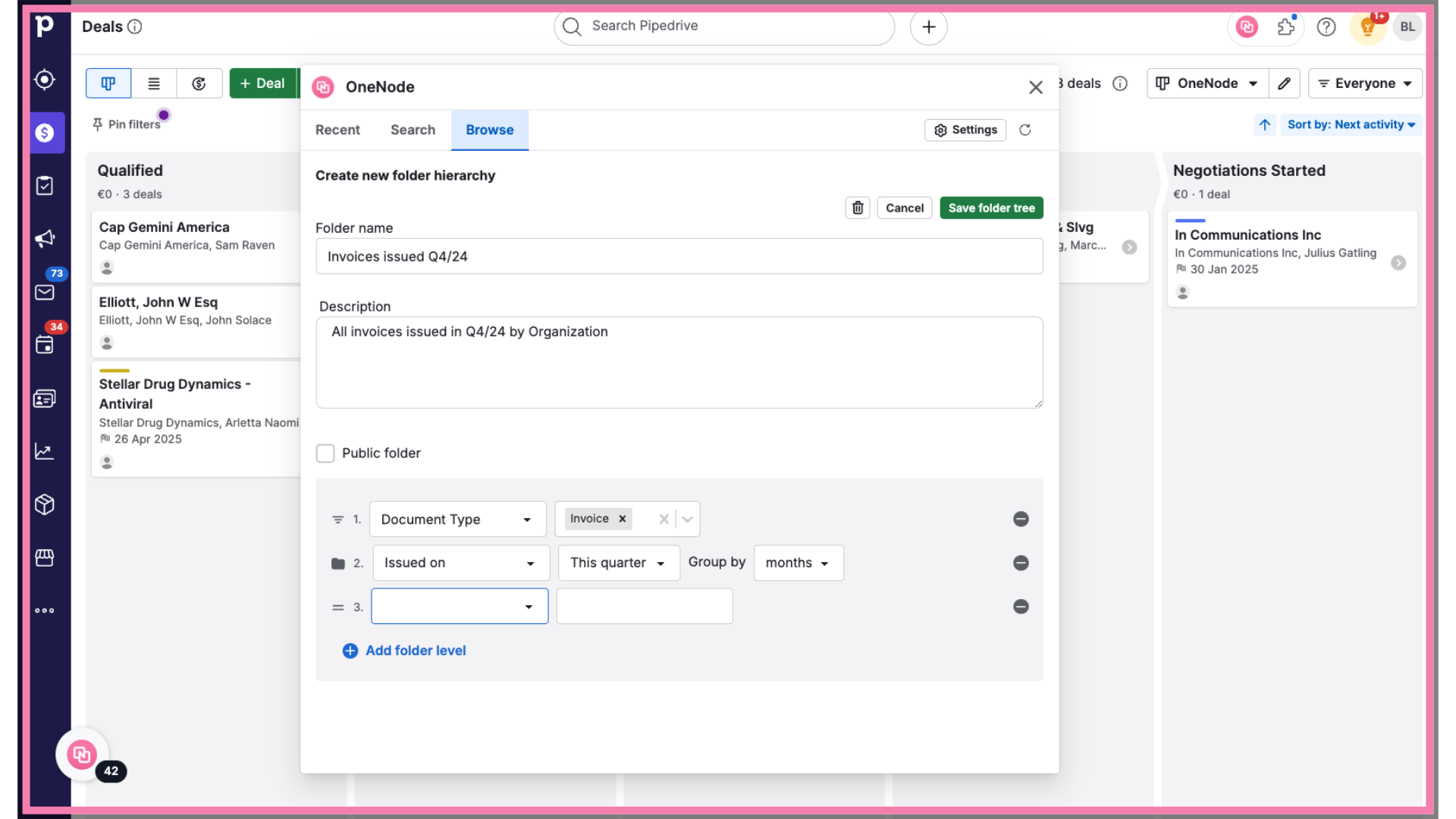Click the Cancel button
1456x819 pixels.
coord(905,208)
